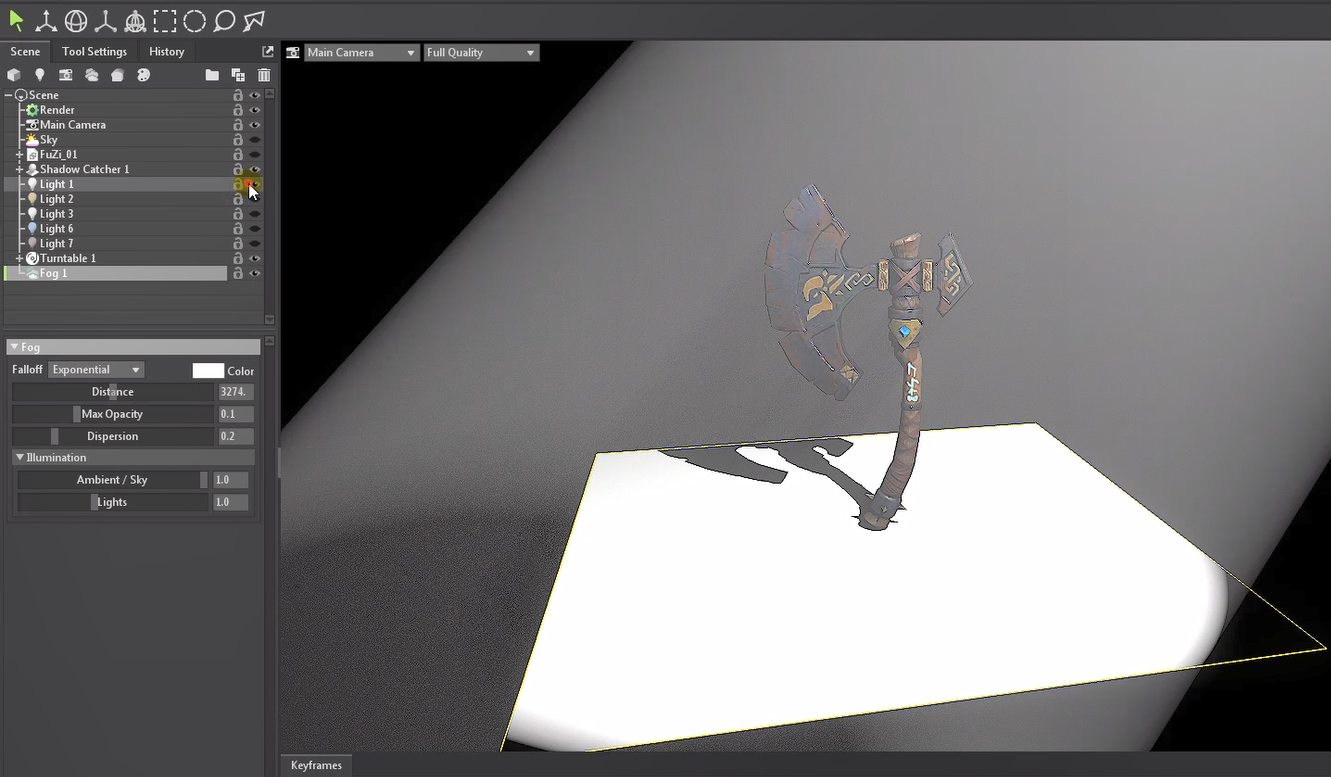Expand the FuZi_01 tree node
Viewport: 1331px width, 777px height.
coord(19,155)
